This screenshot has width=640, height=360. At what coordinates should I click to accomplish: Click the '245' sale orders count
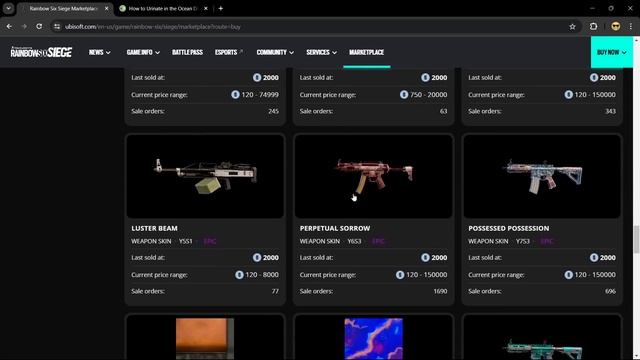(x=273, y=111)
